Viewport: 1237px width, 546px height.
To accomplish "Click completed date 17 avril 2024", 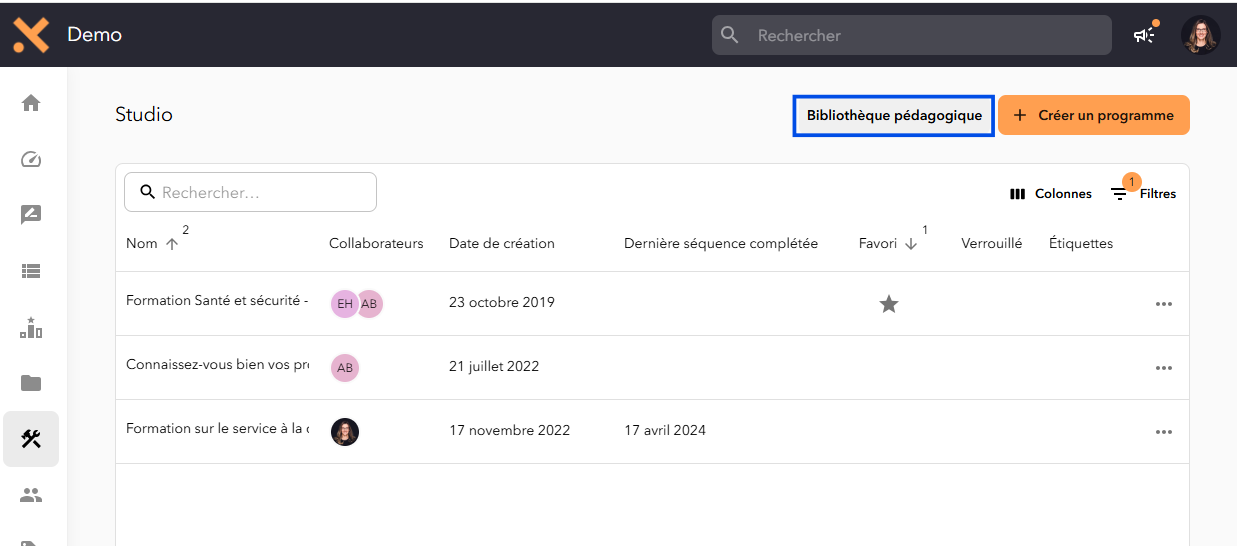I will point(665,430).
